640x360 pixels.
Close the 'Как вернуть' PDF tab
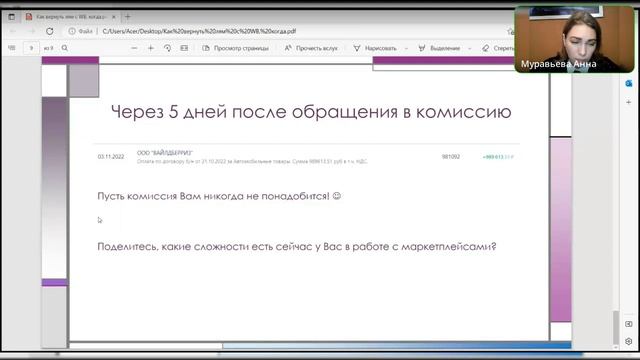[x=114, y=17]
